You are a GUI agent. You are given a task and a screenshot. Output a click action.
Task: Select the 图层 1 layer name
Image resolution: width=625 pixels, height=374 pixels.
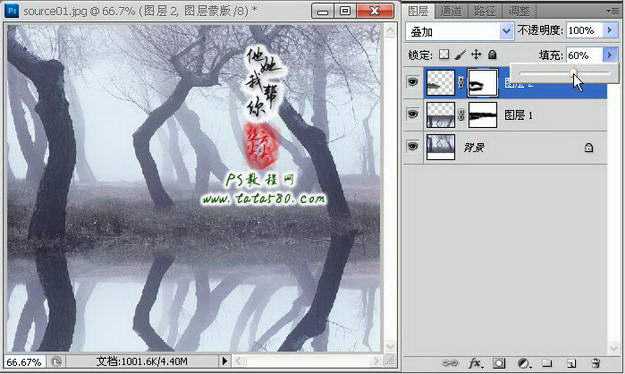518,115
